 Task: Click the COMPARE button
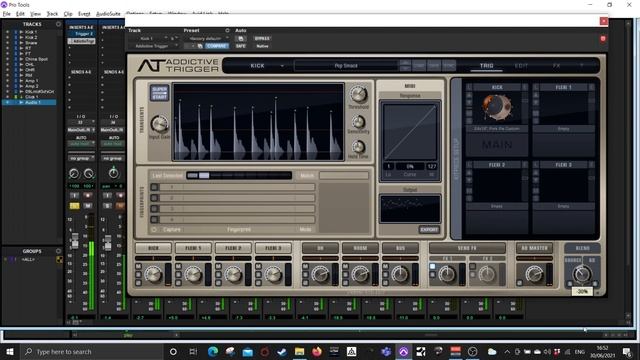click(x=217, y=46)
